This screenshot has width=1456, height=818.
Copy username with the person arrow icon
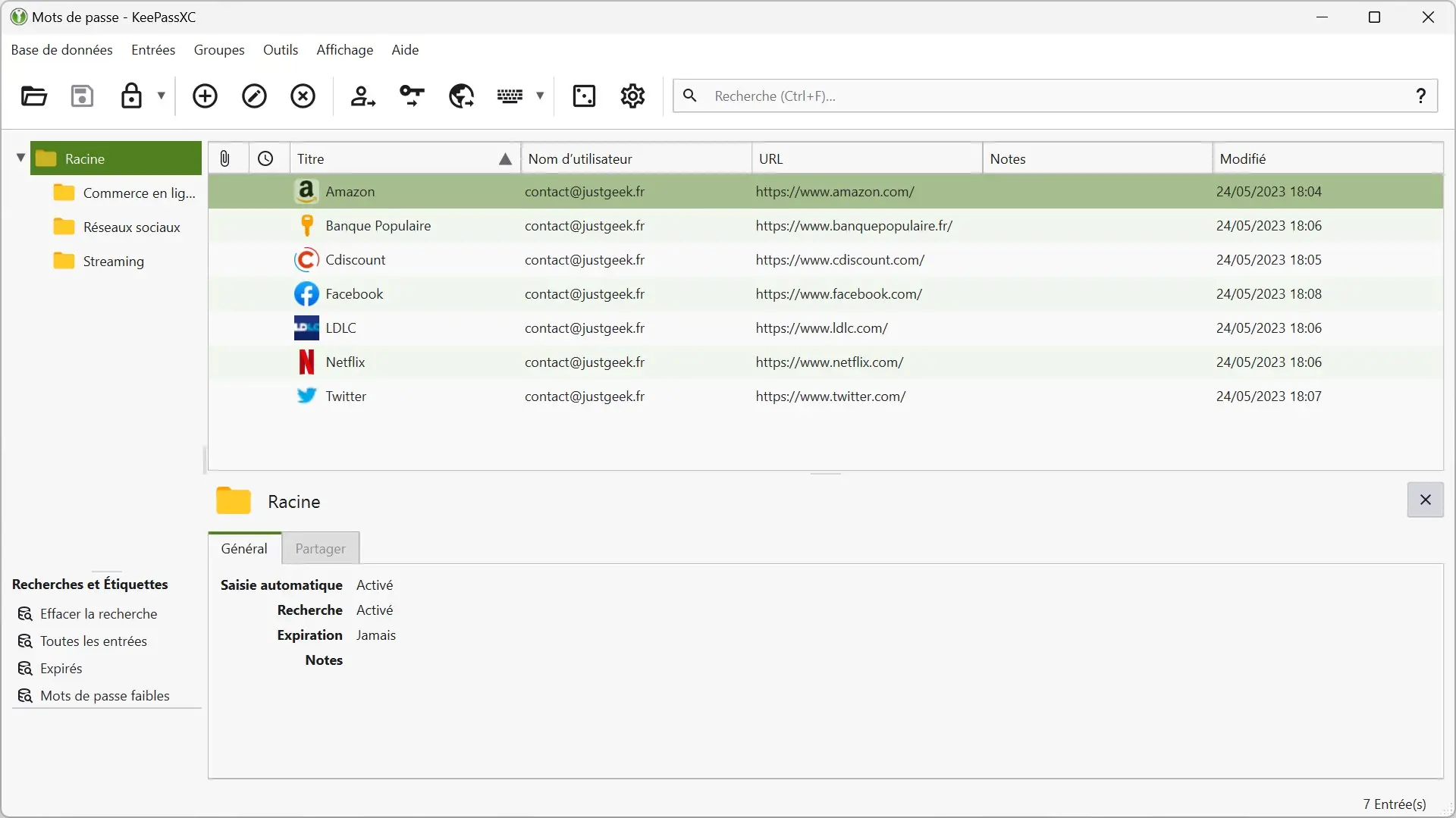362,96
